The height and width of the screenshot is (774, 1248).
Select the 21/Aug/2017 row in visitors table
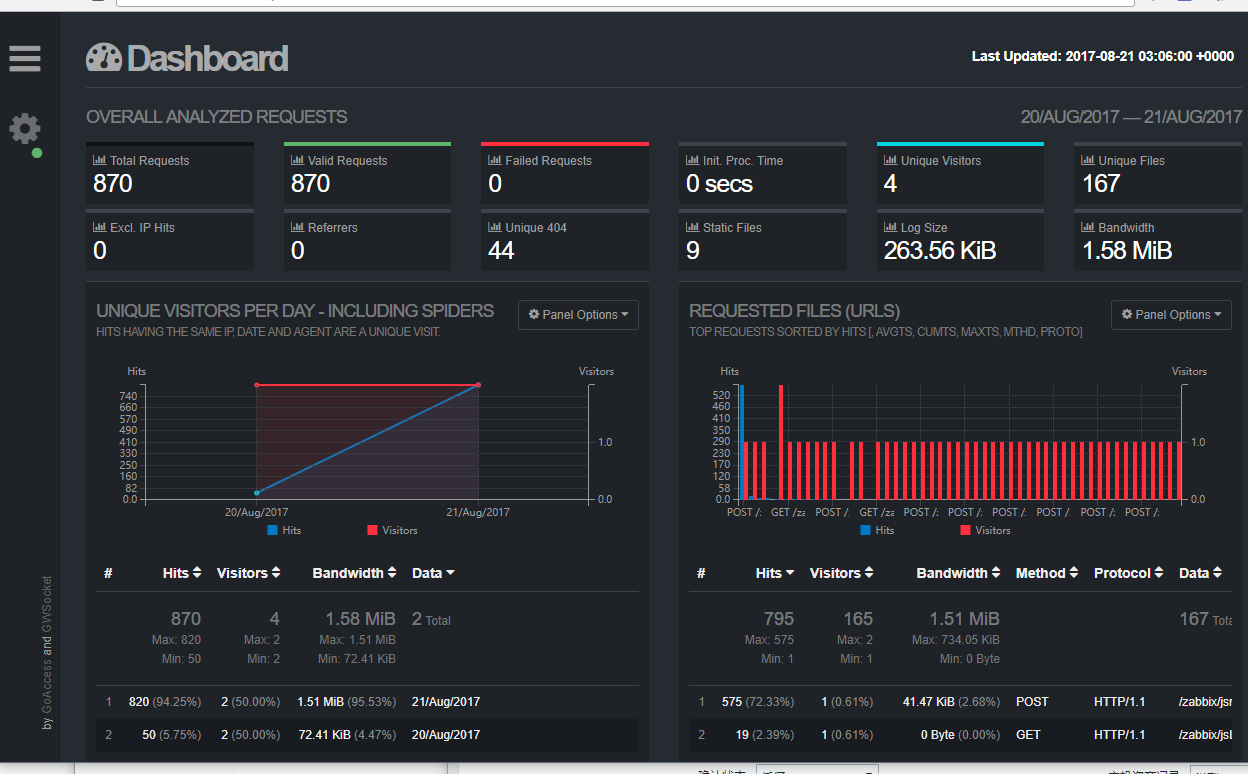[x=367, y=702]
